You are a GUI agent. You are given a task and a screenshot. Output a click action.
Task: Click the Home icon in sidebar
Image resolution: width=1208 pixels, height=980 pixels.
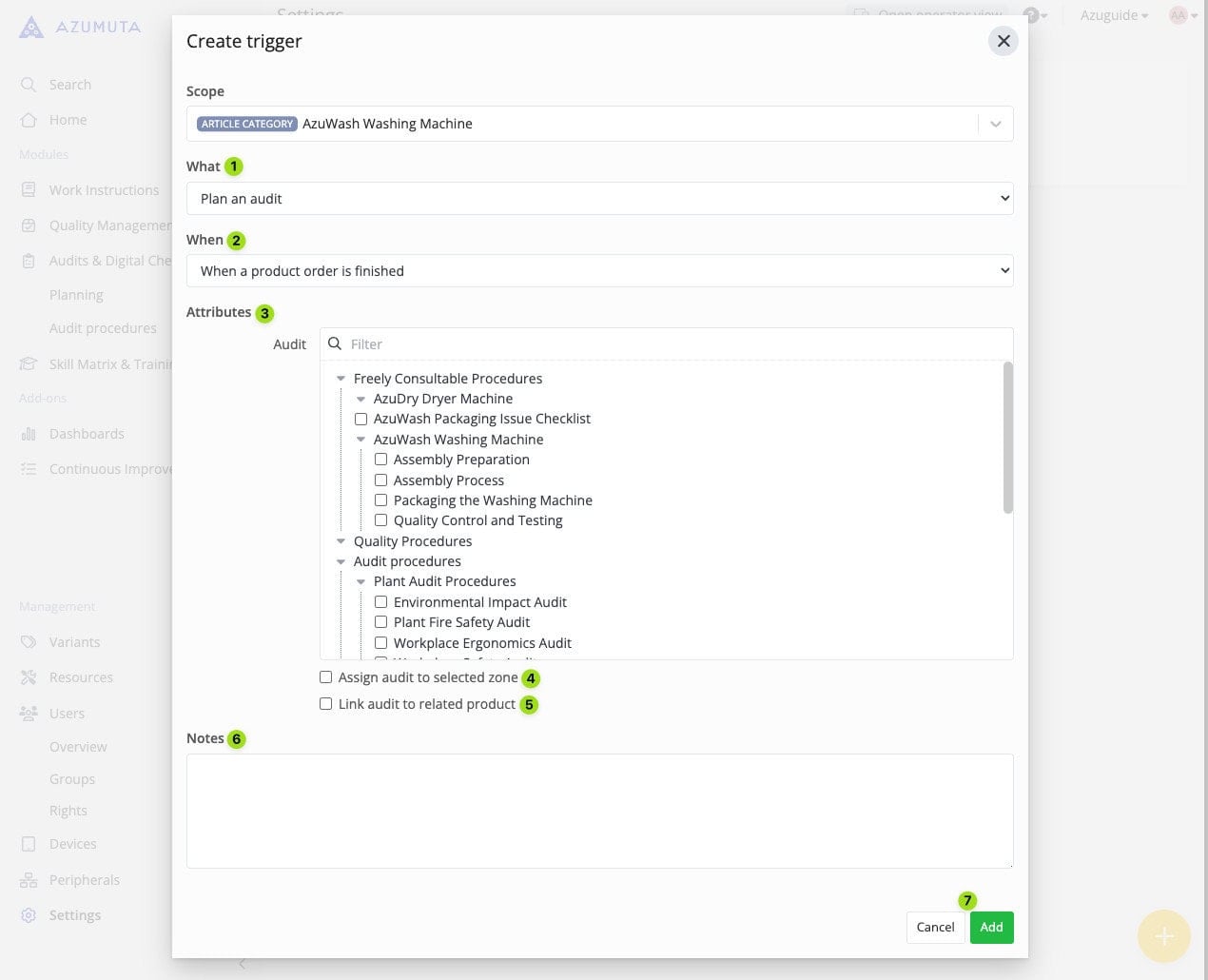29,120
